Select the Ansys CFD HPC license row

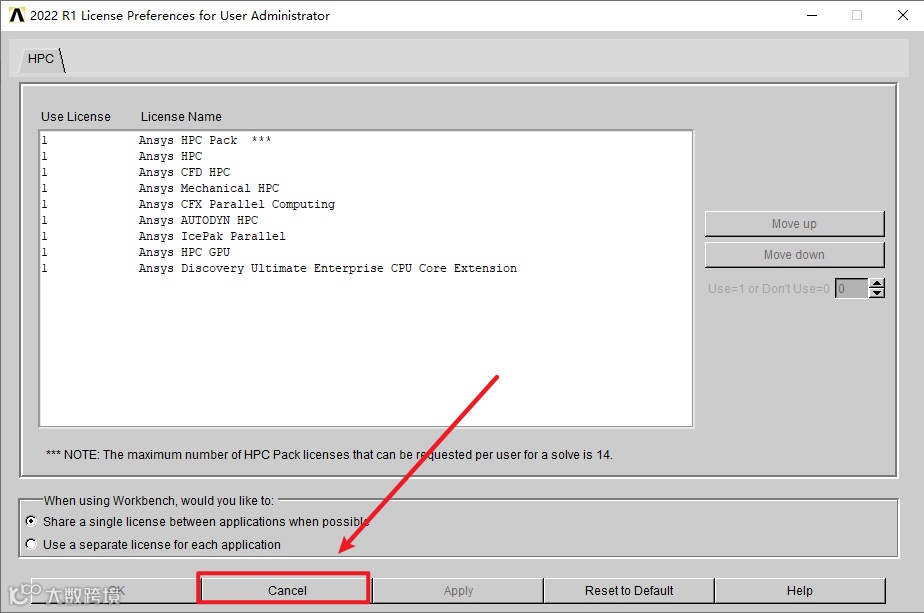(x=365, y=172)
